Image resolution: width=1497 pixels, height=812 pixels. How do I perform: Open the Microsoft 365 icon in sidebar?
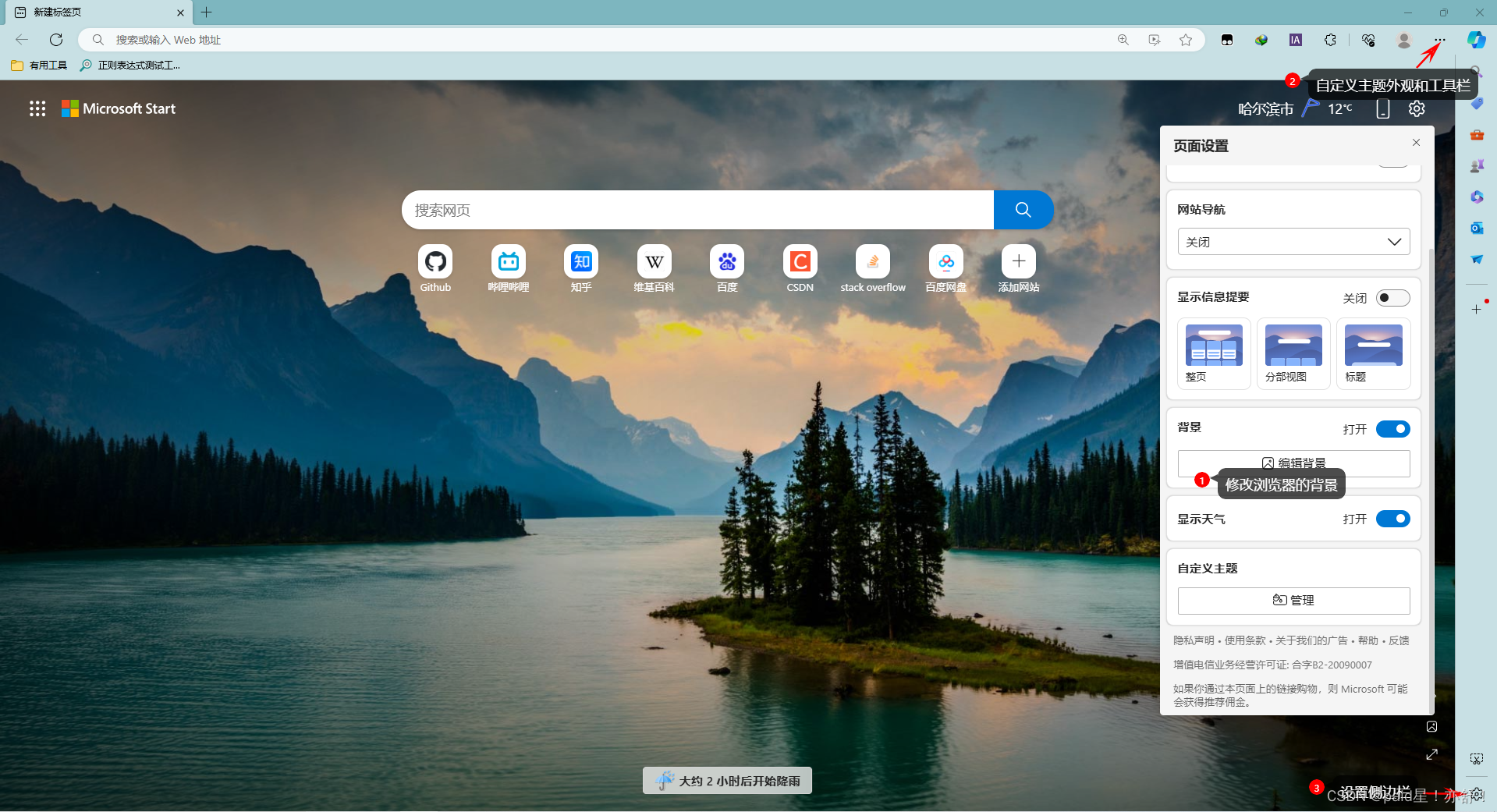(1477, 197)
